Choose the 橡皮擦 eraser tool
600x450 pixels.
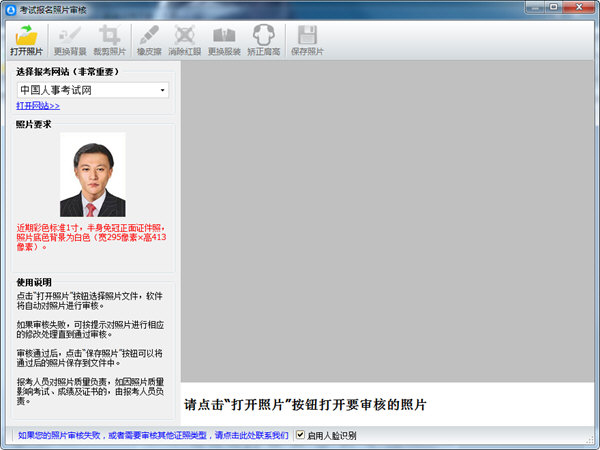point(149,36)
